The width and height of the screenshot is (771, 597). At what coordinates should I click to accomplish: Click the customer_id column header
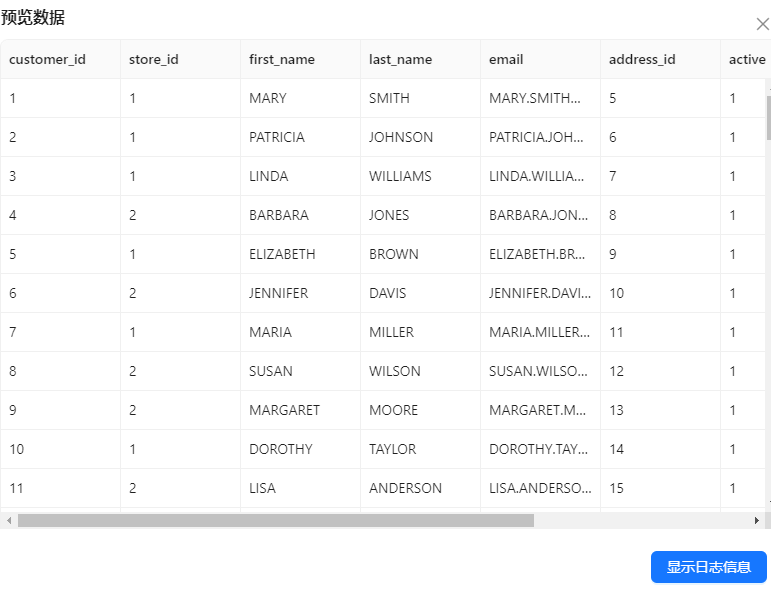(x=47, y=59)
